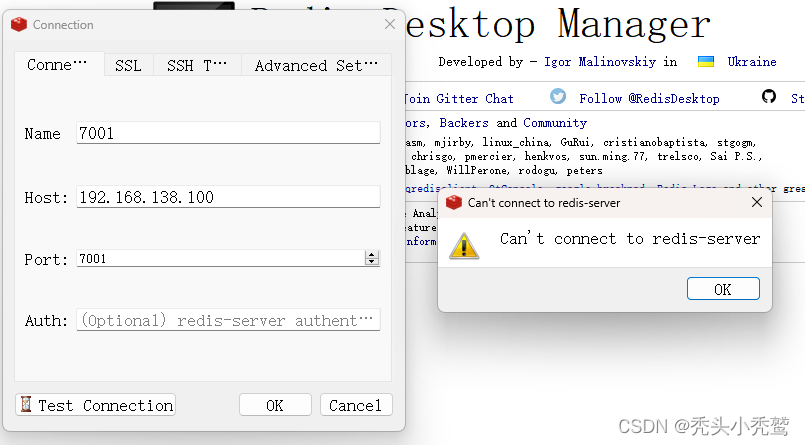805x445 pixels.
Task: Open Follow @RedisDesktop link
Action: tap(649, 99)
